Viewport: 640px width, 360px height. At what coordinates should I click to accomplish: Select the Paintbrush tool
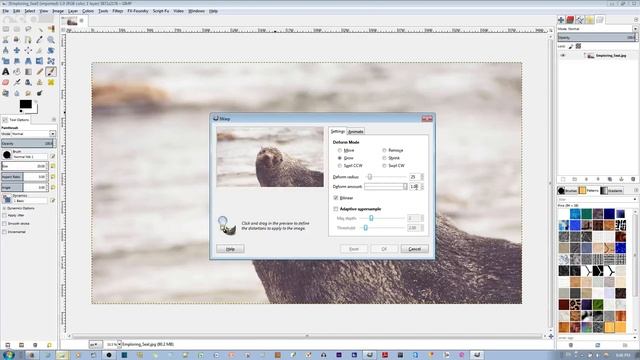pos(51,71)
